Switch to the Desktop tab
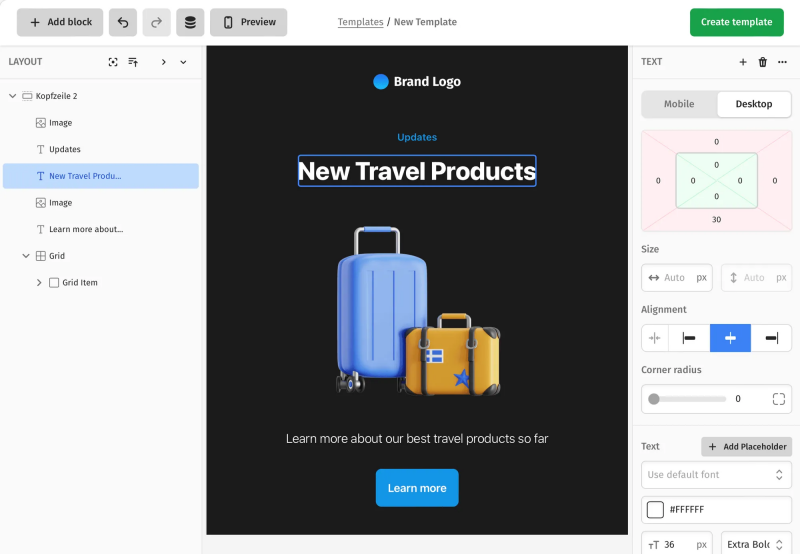Viewport: 800px width, 554px height. pos(753,104)
